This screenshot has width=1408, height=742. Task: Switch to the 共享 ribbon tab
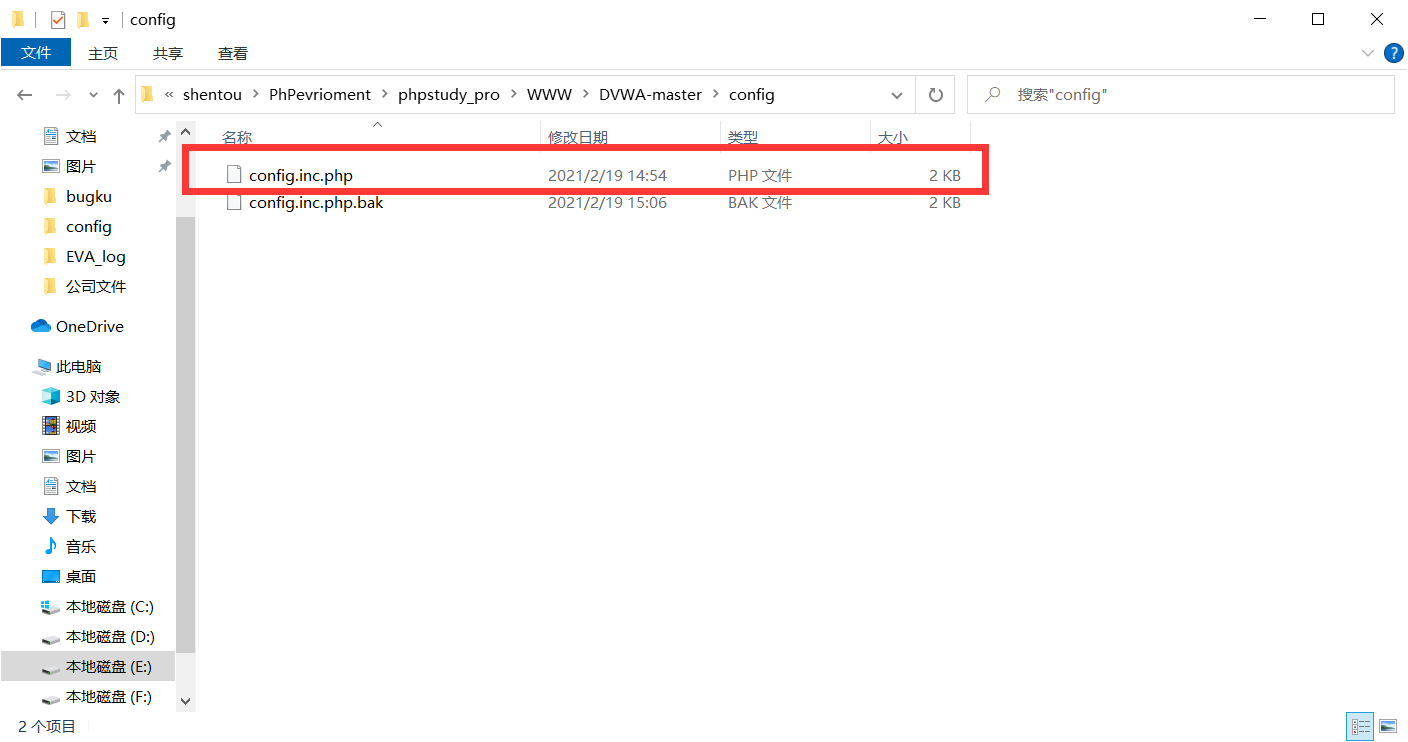click(x=168, y=53)
